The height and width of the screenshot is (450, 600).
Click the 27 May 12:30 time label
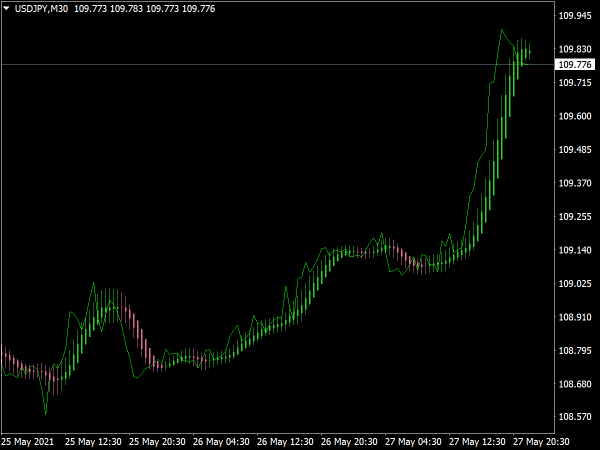477,442
